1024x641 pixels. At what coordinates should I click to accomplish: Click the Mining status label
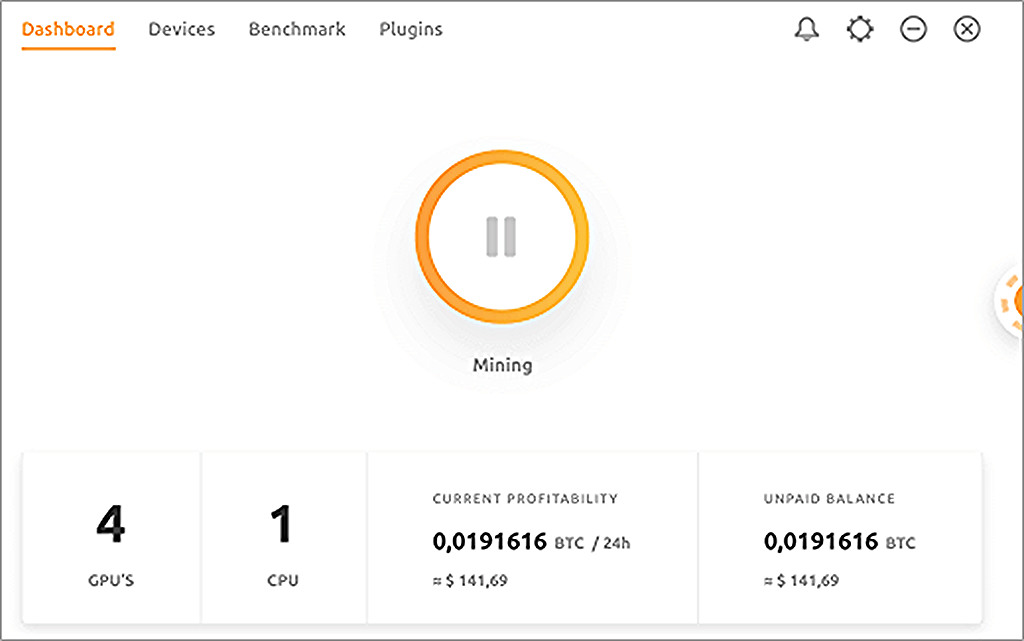[502, 365]
